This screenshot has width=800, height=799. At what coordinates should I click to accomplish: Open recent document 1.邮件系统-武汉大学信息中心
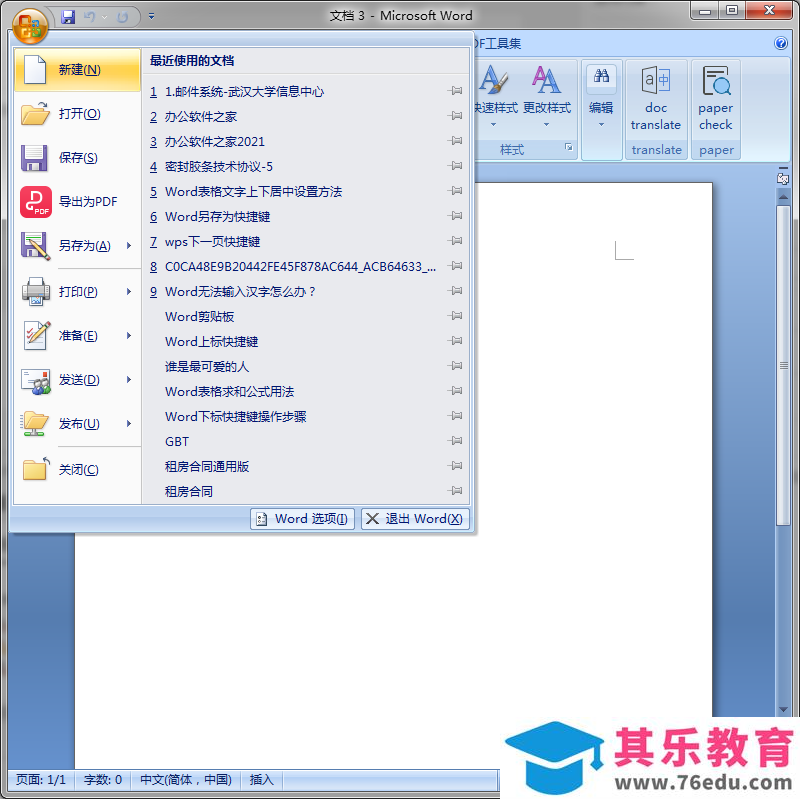tap(244, 91)
